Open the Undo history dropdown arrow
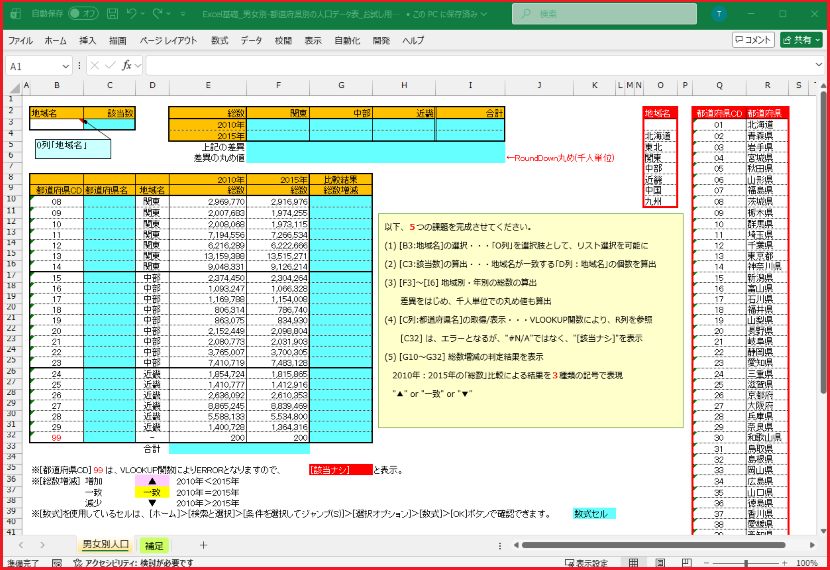The image size is (830, 570). tap(143, 14)
